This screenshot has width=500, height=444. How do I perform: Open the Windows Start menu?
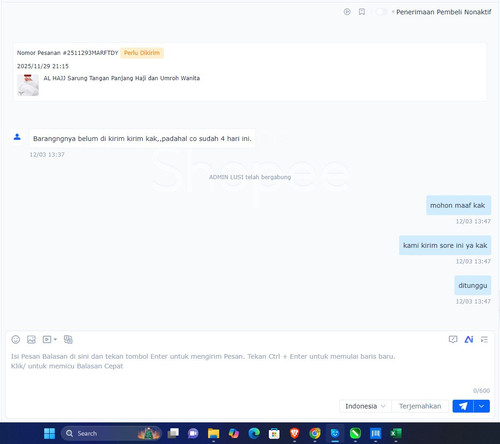click(x=49, y=433)
